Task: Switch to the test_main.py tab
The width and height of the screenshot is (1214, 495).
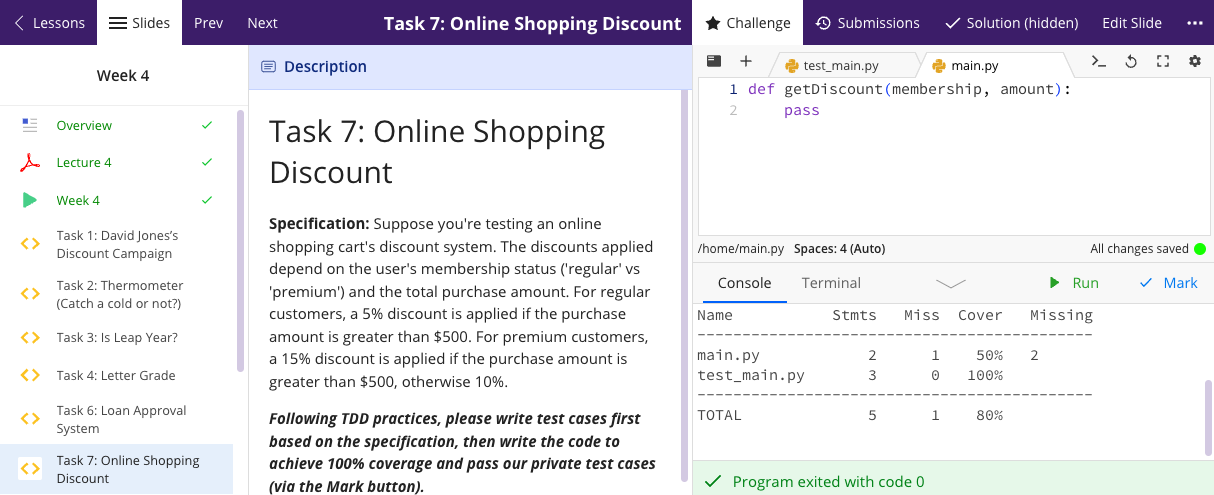Action: coord(840,66)
